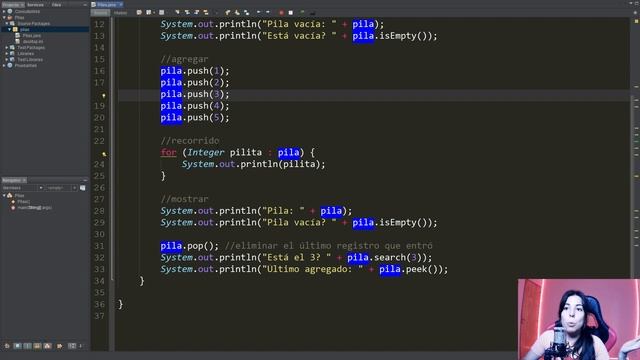Click the lightbulb hint on pila.push(3) line
The width and height of the screenshot is (640, 360).
pos(104,96)
